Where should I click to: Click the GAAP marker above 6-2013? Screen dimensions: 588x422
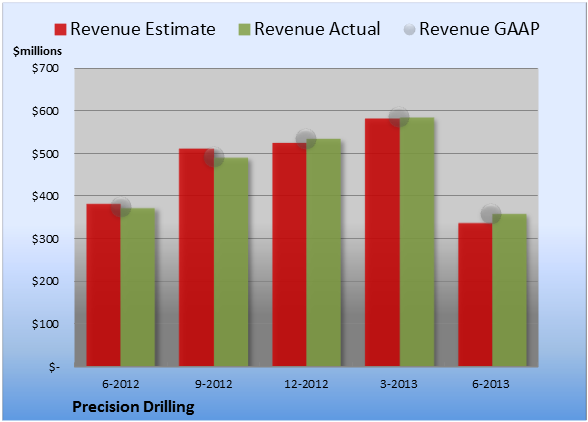point(491,214)
